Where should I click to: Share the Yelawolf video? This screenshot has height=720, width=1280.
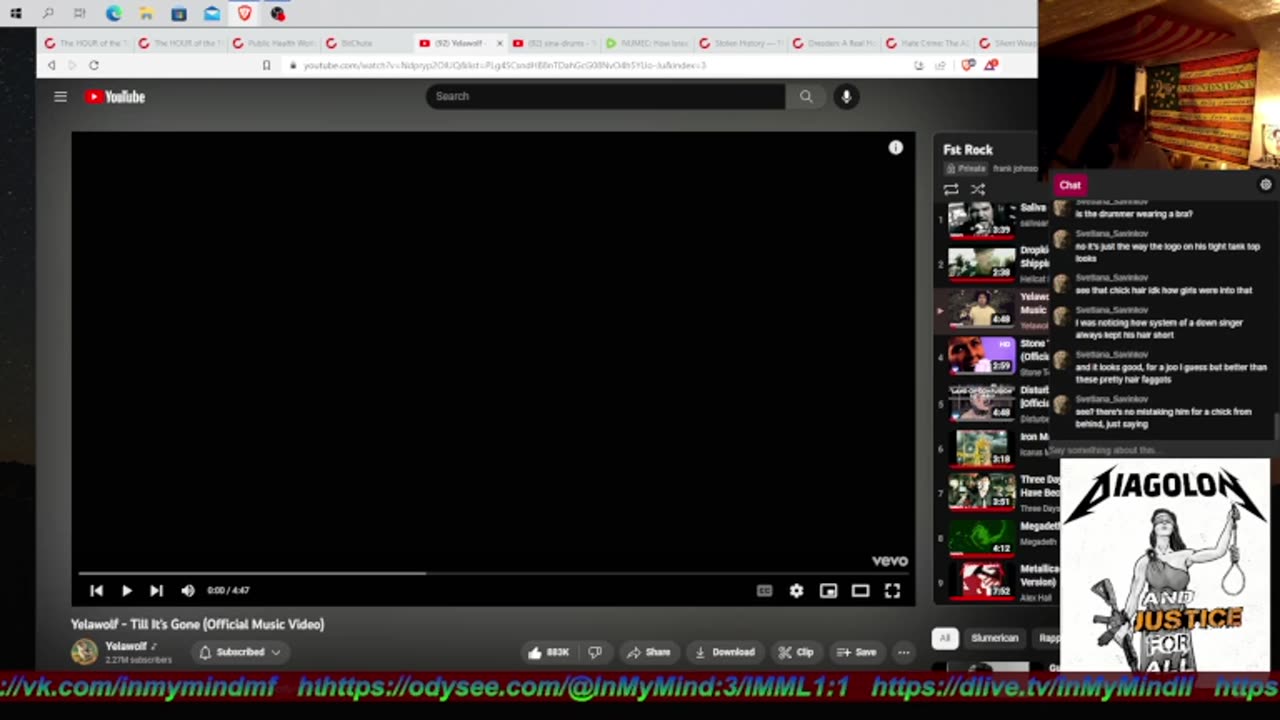[649, 652]
